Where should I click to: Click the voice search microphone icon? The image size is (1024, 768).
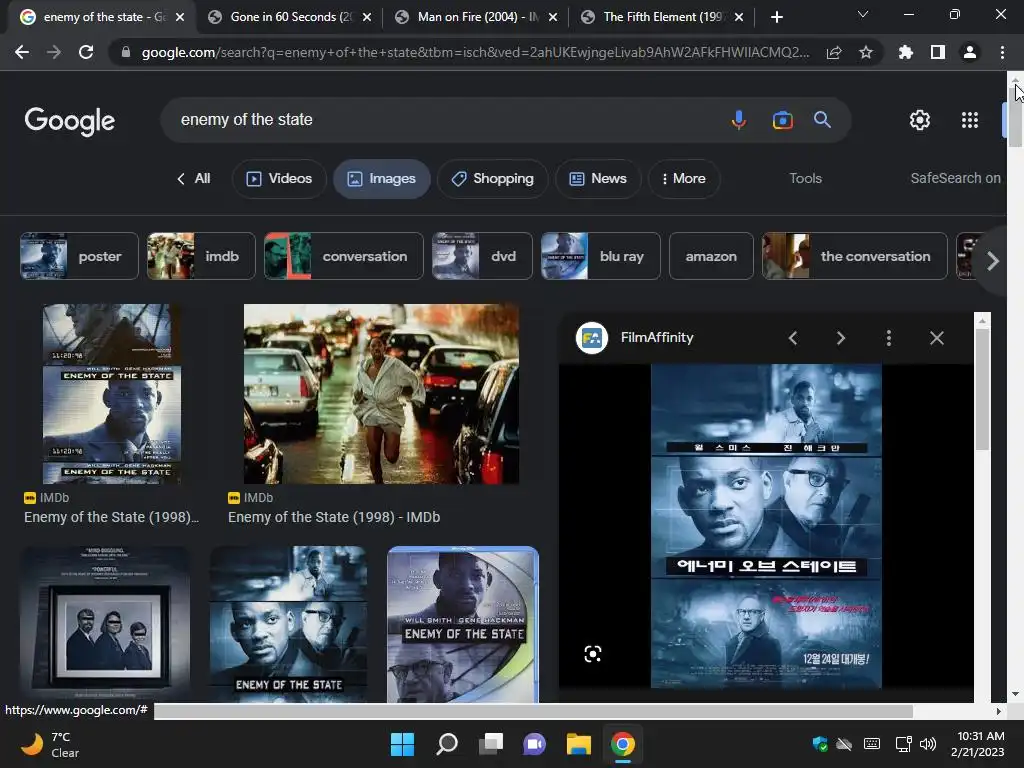[739, 120]
